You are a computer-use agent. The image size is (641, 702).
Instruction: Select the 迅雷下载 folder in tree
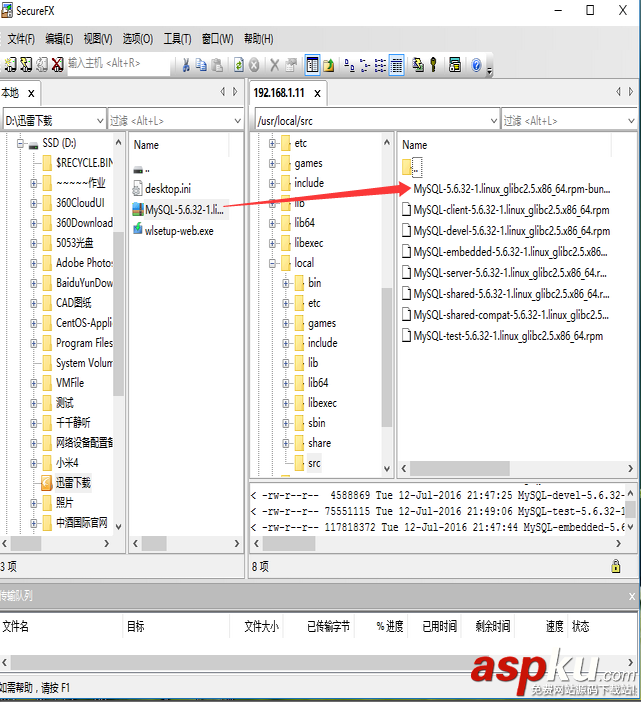click(x=73, y=483)
